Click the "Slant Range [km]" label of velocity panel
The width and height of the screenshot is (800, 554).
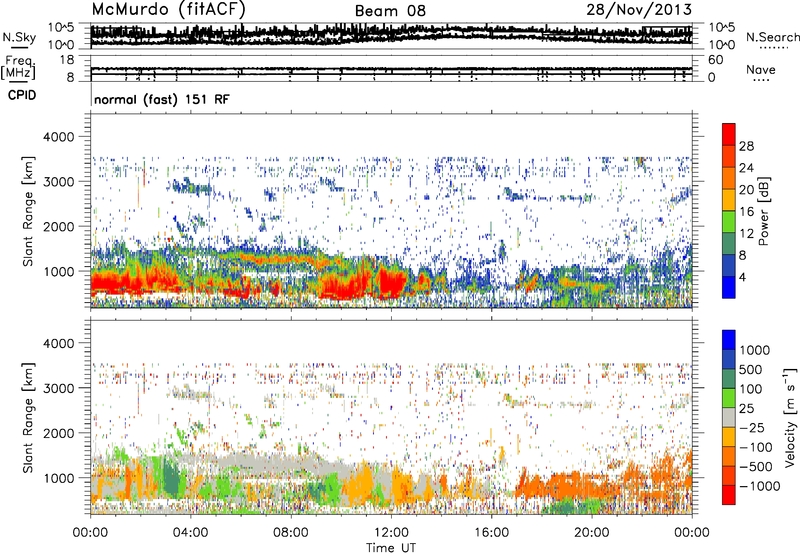28,417
